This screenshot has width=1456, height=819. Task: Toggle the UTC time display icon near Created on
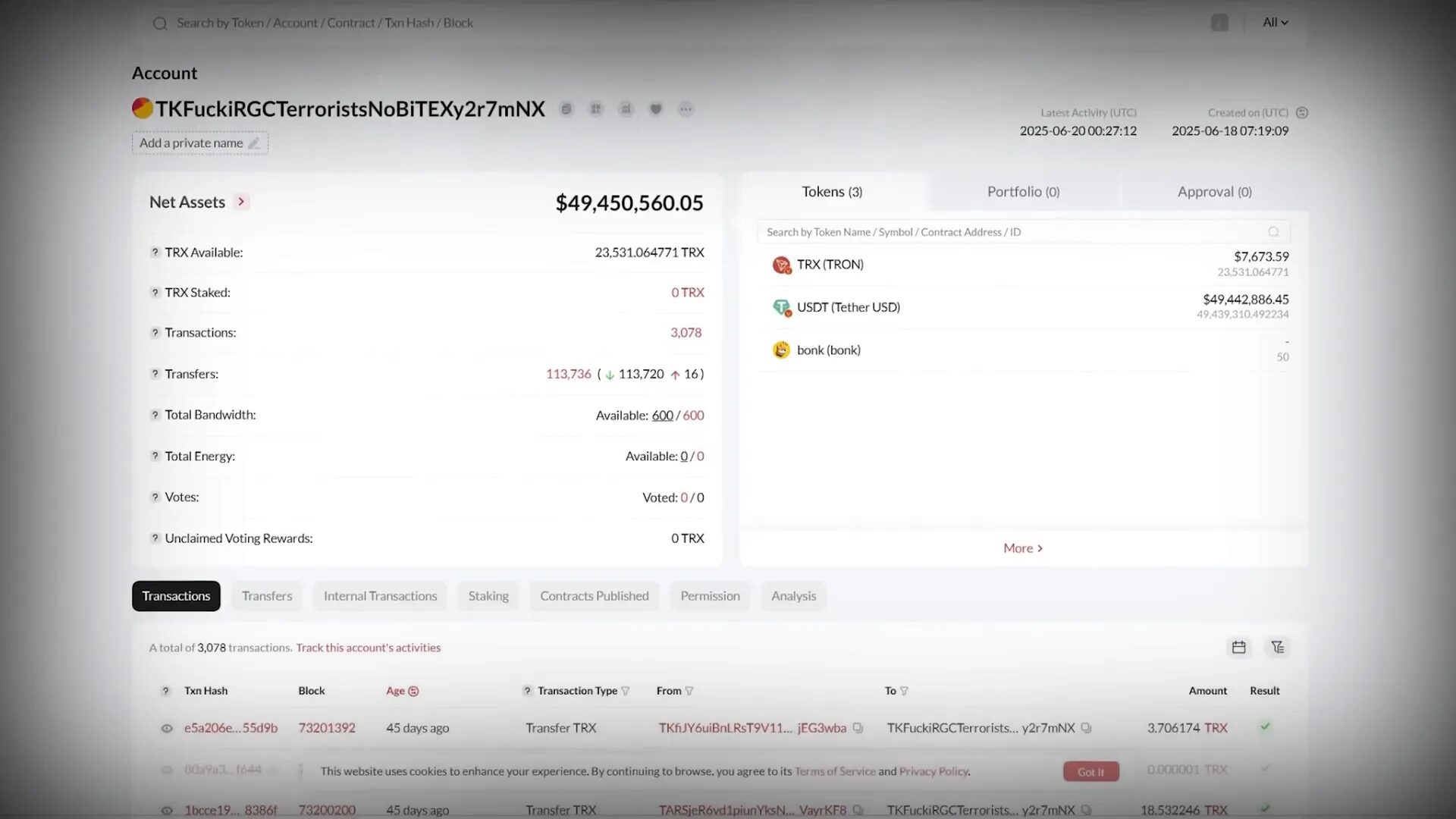click(x=1302, y=112)
